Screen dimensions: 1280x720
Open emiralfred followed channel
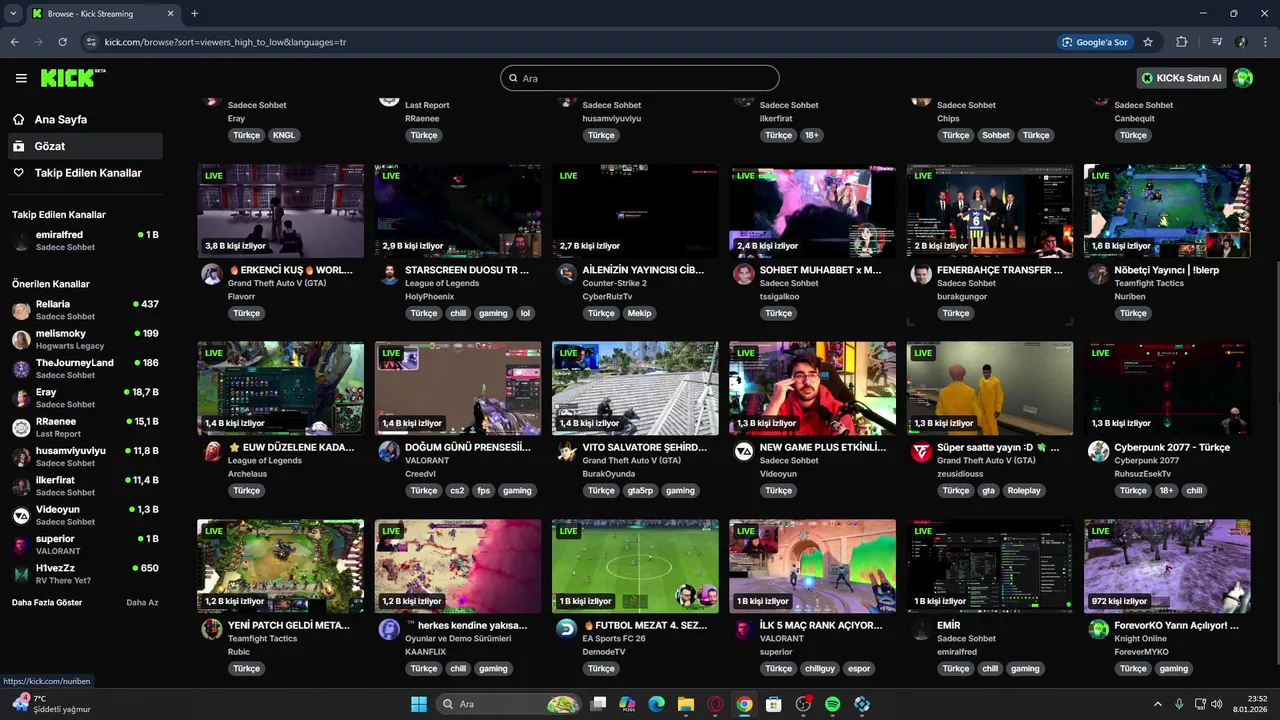pos(84,241)
